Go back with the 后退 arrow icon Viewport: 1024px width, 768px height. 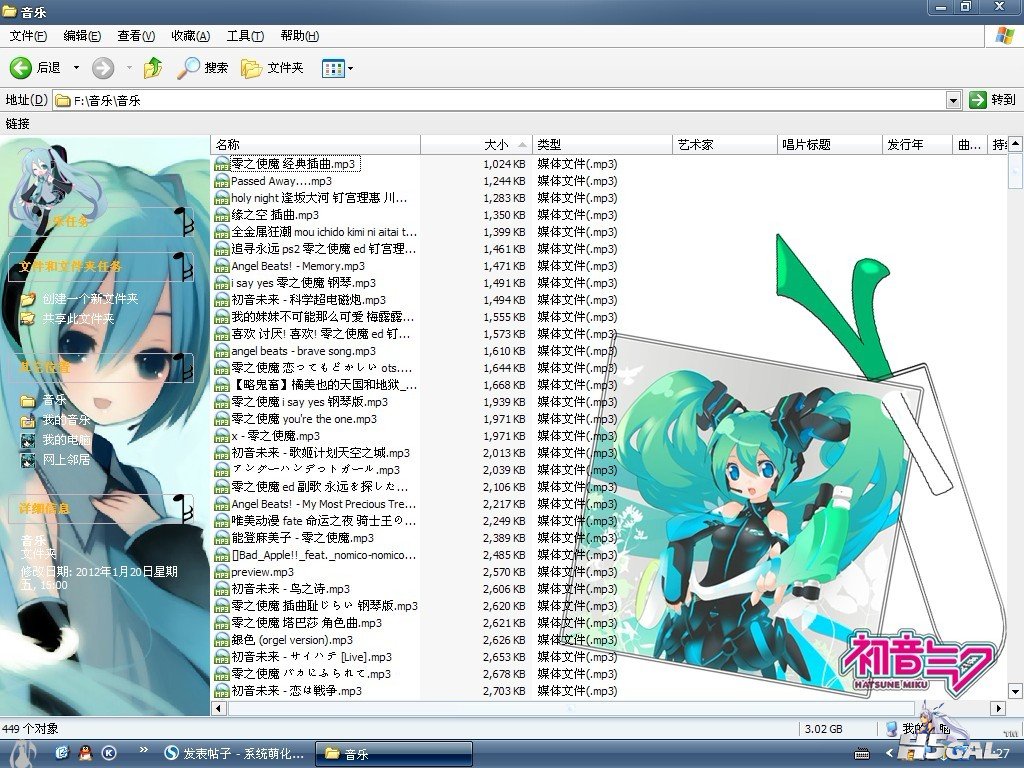pos(21,67)
